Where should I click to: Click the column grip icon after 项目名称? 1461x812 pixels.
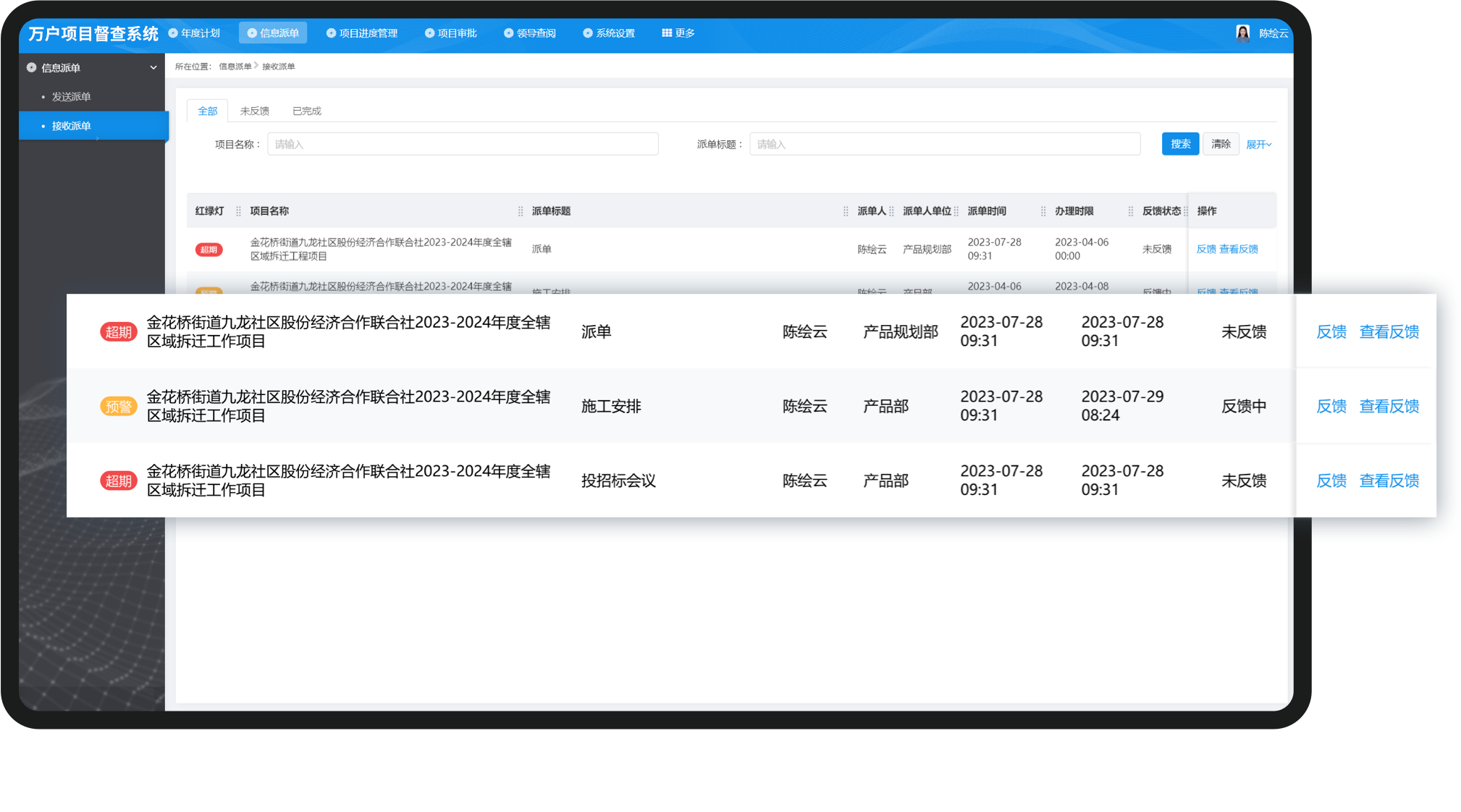tap(521, 211)
